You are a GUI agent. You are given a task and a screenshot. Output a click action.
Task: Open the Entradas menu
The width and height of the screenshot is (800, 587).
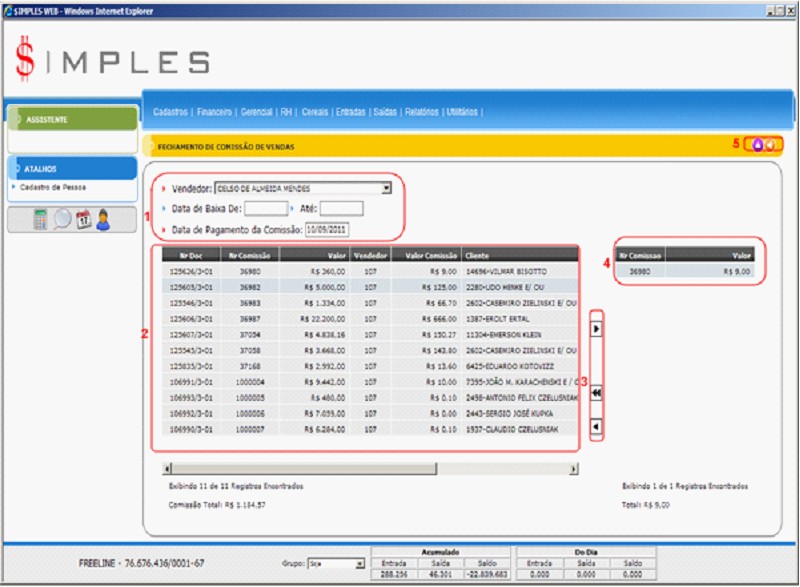(351, 112)
